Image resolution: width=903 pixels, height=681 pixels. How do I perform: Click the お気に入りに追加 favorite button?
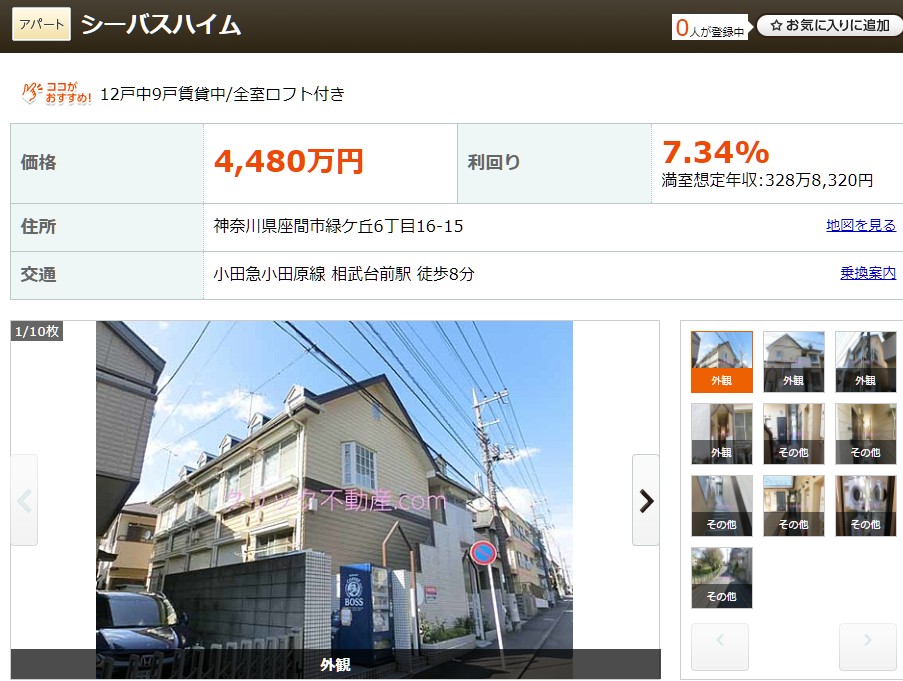tap(829, 26)
